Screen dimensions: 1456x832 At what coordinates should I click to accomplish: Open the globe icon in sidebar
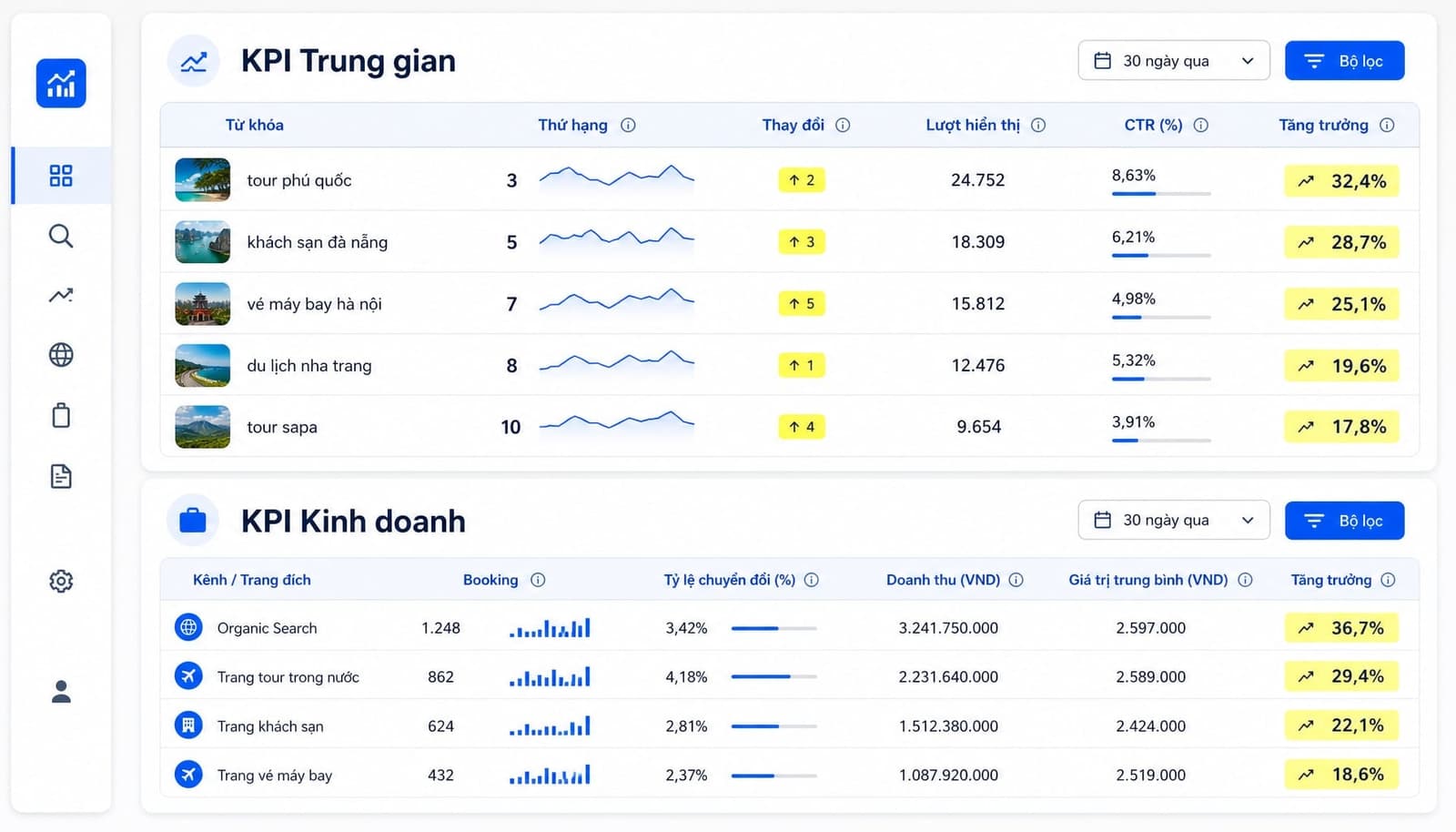coord(61,355)
